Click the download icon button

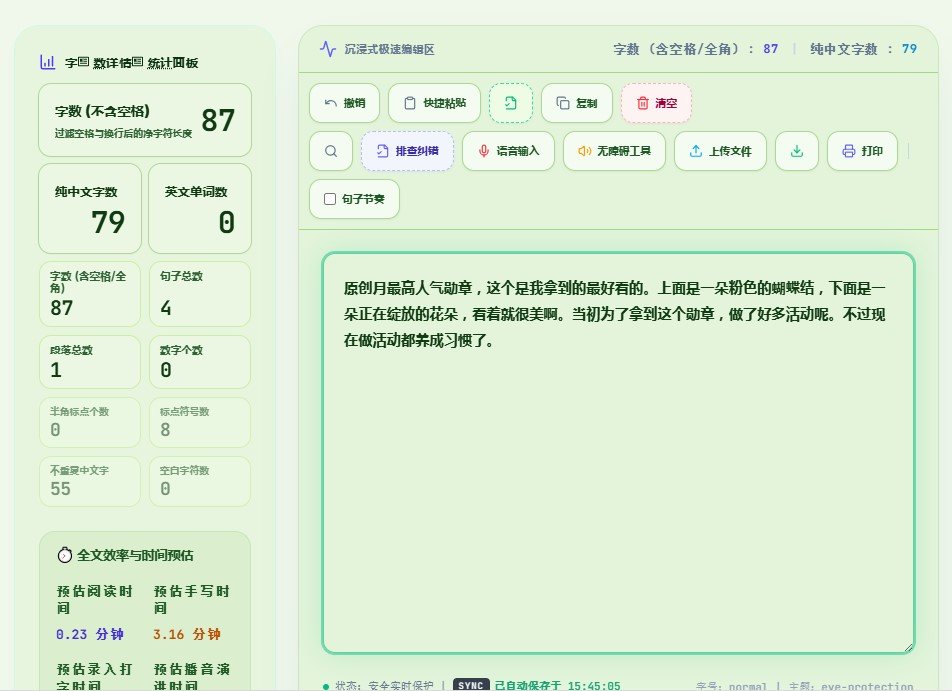click(797, 151)
